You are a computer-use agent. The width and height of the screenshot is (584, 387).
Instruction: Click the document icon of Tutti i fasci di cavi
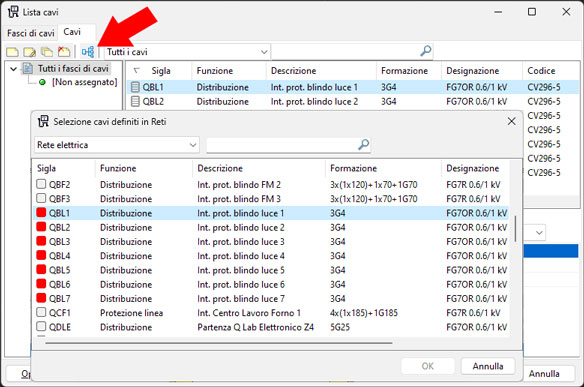pyautogui.click(x=28, y=68)
